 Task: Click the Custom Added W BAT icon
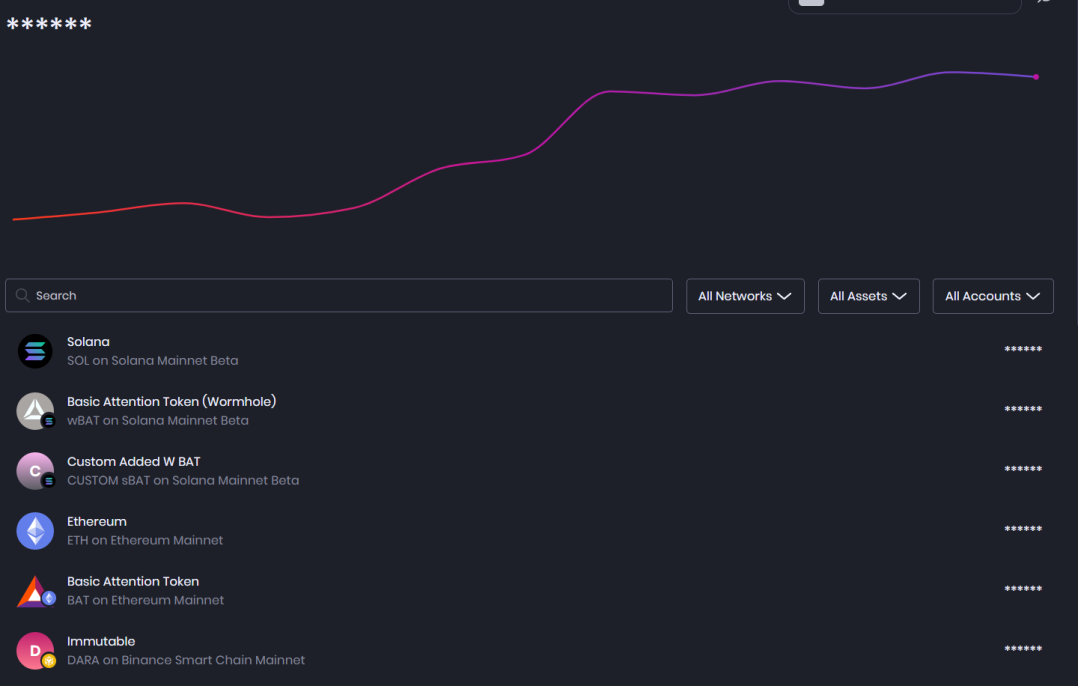[x=35, y=471]
